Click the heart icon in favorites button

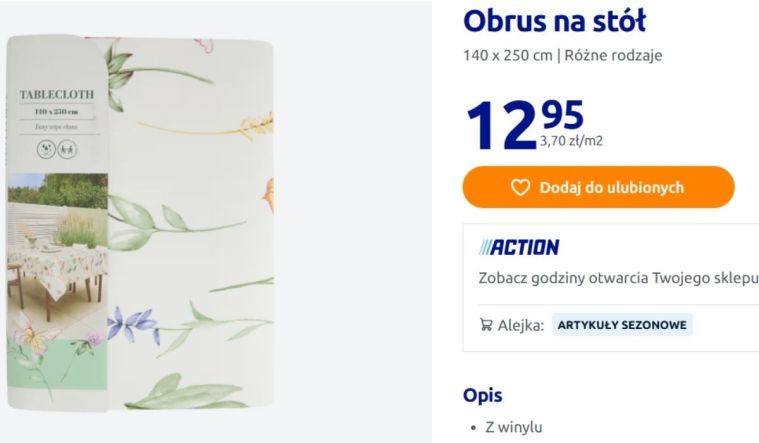[519, 187]
